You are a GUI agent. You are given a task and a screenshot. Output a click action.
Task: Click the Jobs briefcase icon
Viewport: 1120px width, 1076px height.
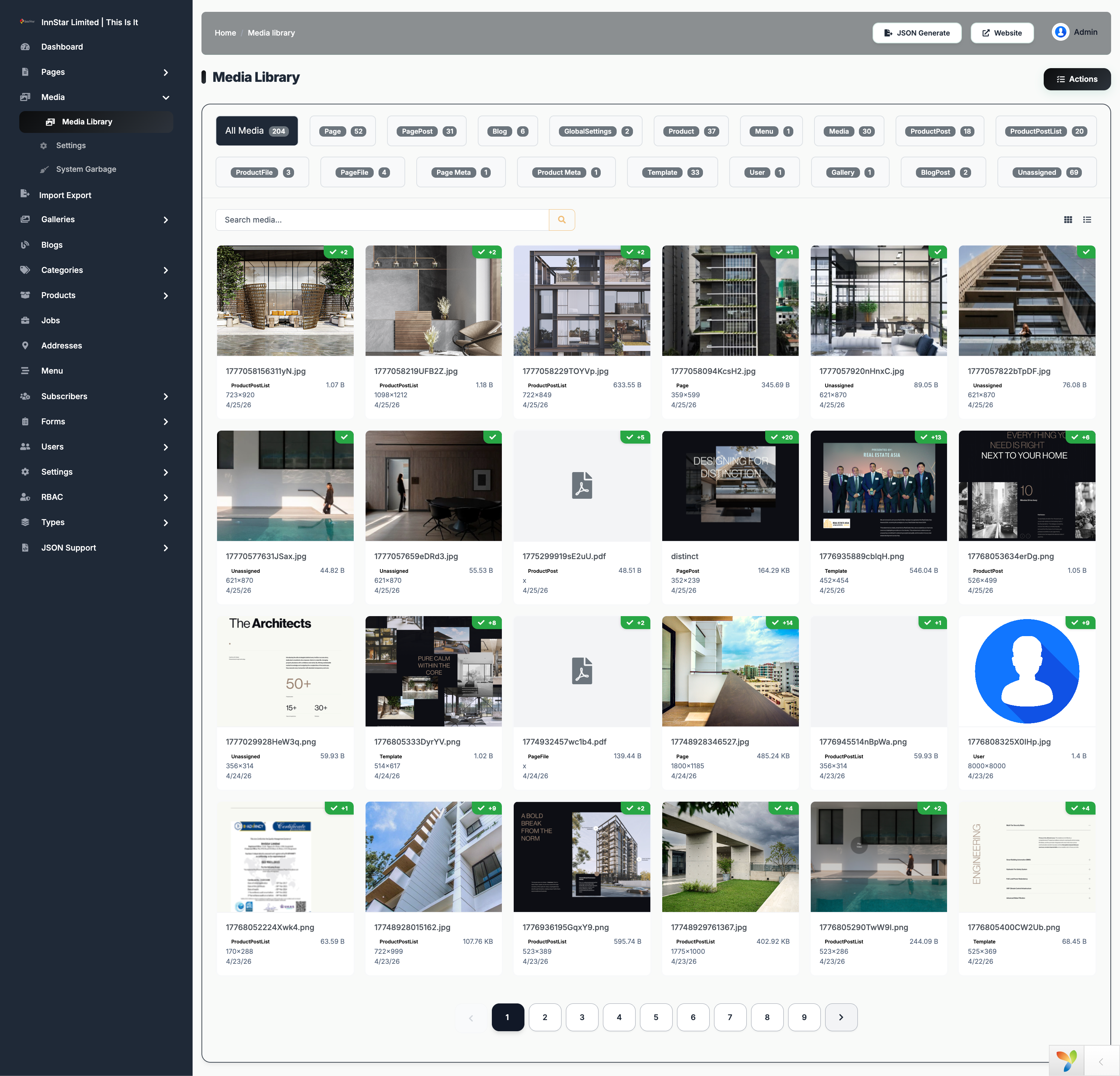(25, 320)
